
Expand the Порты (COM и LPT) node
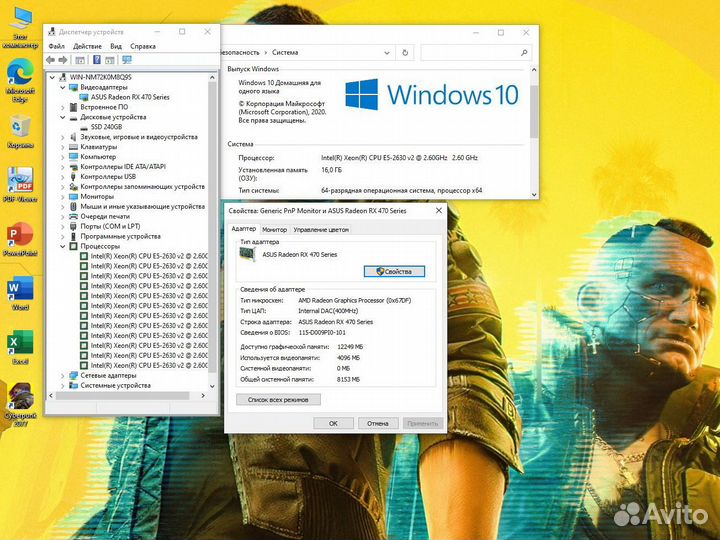62,226
